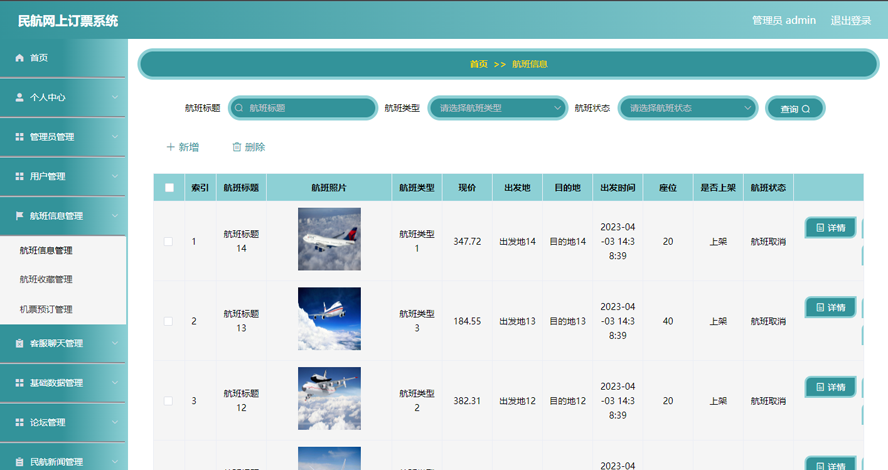Click the clipboard icon beside 民航新闻管理

[x=19, y=462]
